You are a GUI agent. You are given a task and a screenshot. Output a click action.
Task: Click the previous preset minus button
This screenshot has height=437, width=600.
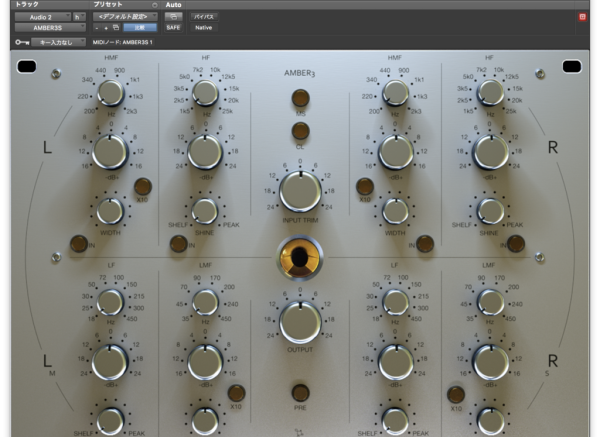97,28
